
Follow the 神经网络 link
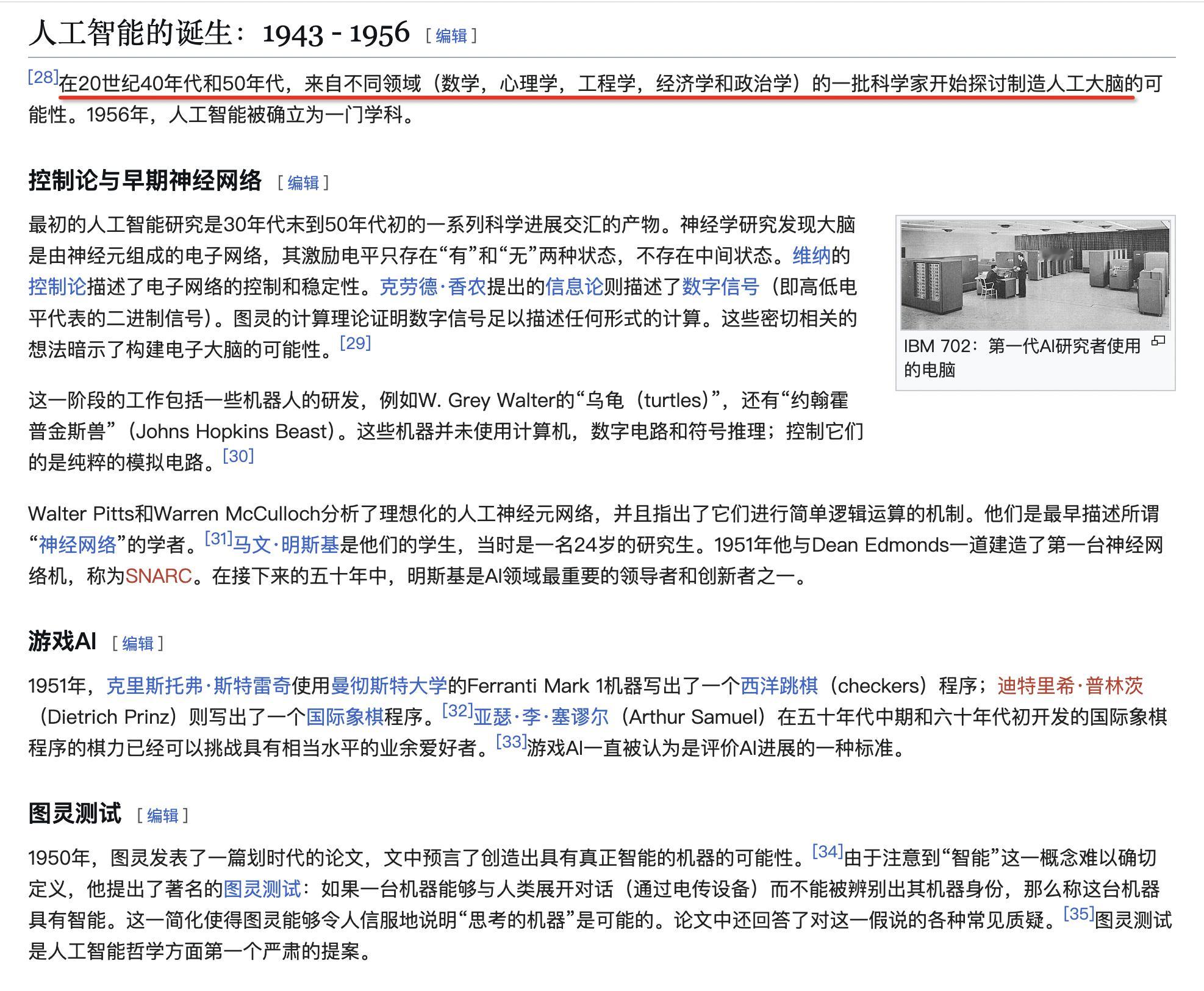pyautogui.click(x=77, y=545)
